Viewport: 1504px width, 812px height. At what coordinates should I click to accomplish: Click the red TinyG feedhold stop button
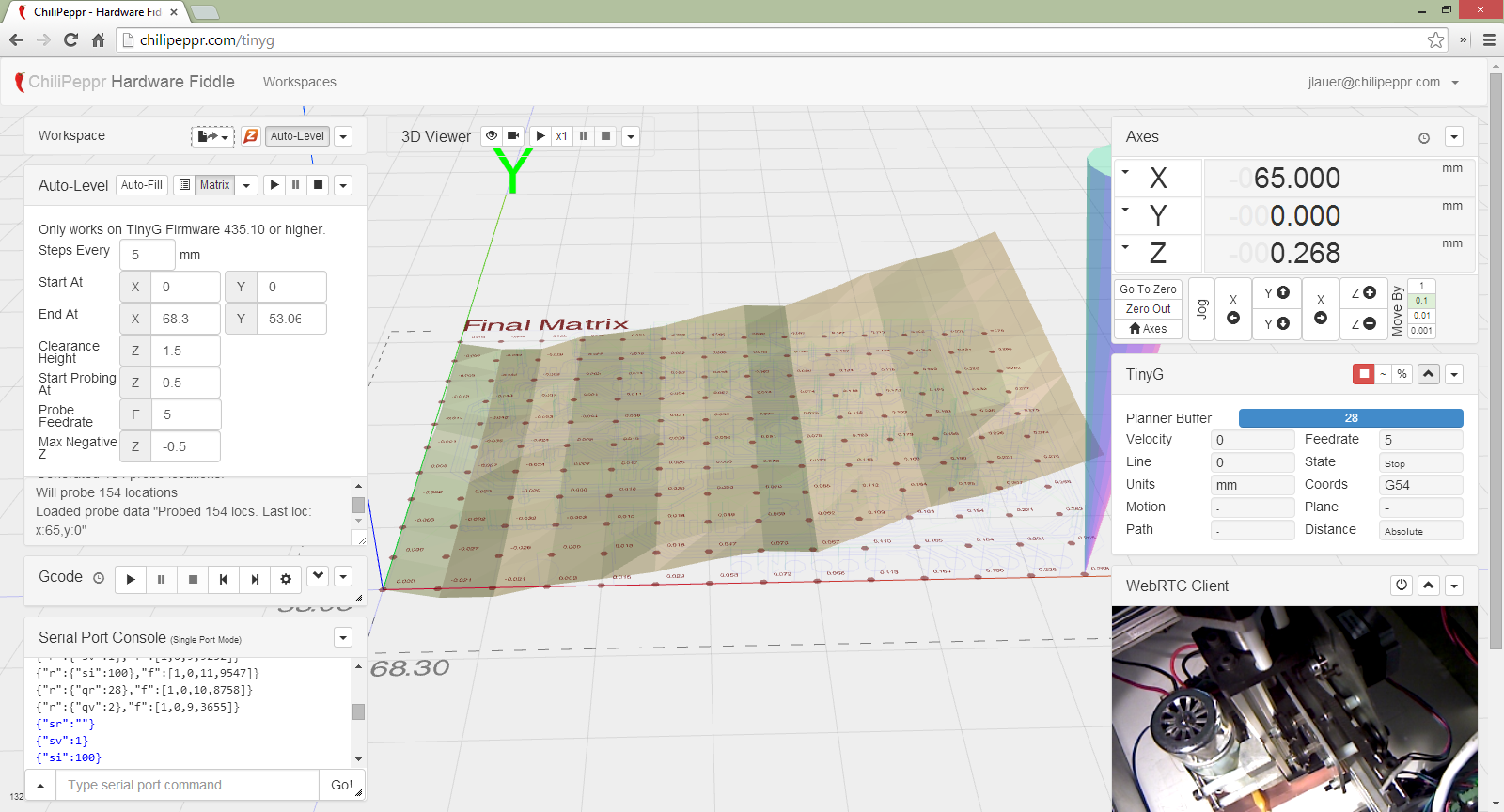(1364, 374)
